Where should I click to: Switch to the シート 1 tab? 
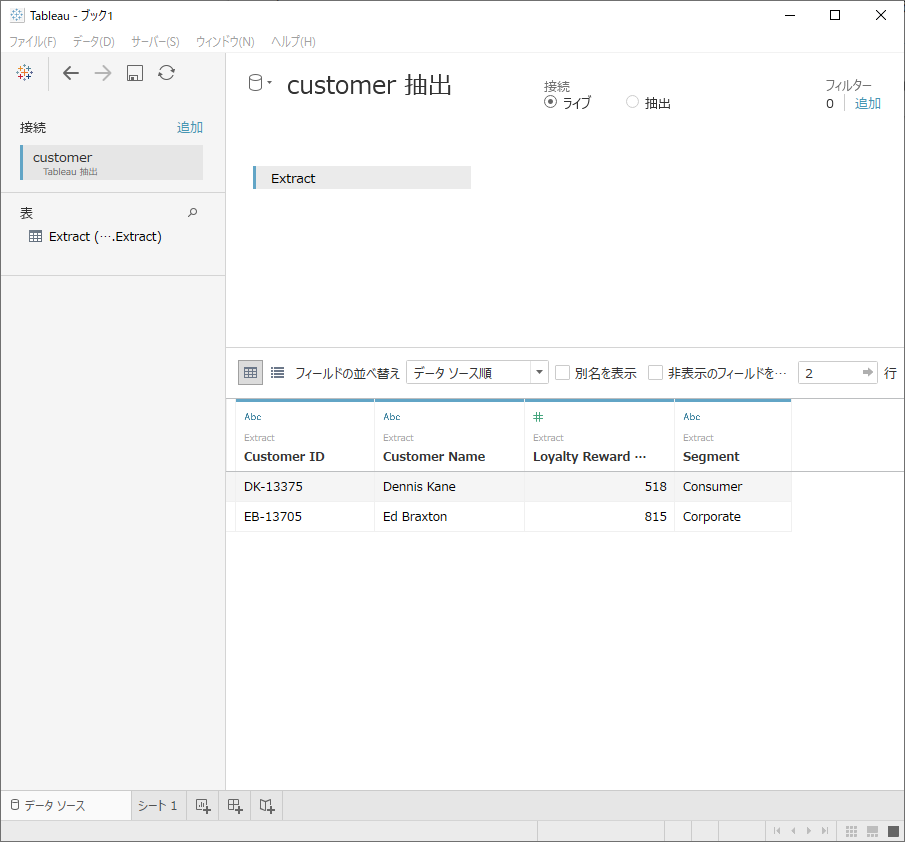157,805
